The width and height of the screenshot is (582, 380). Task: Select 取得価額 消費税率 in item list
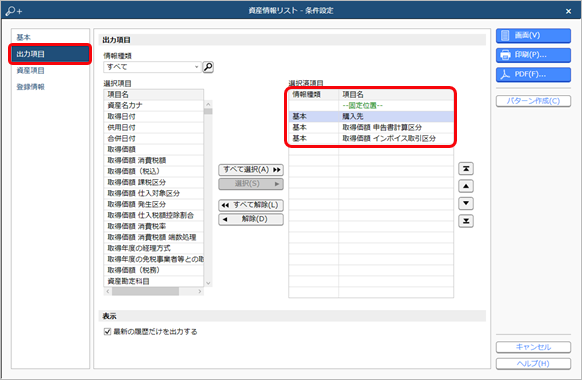pos(154,226)
